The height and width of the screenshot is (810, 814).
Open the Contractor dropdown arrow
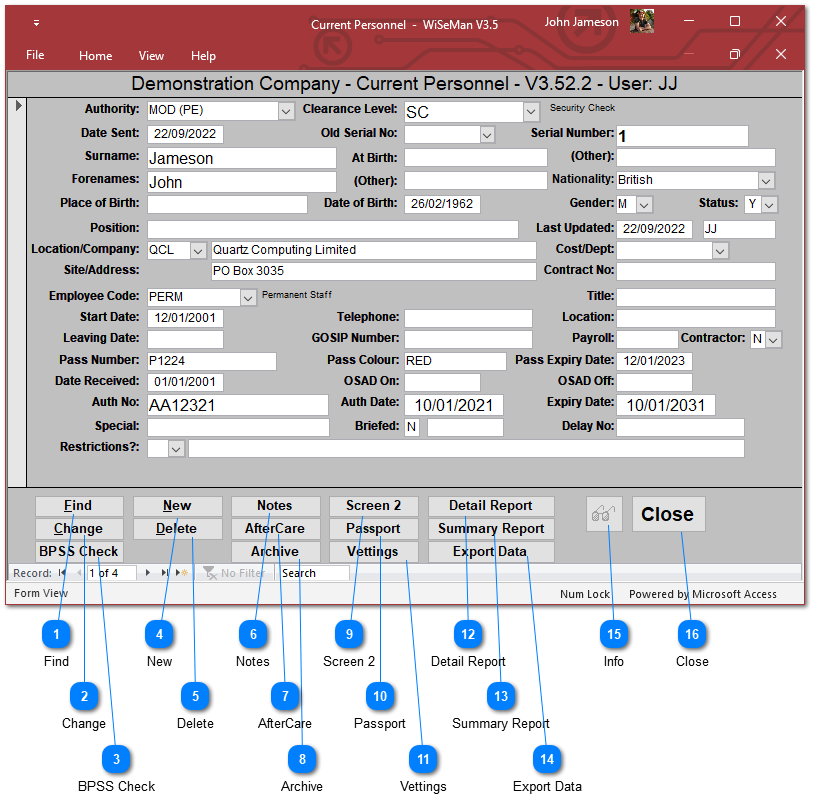pyautogui.click(x=773, y=340)
